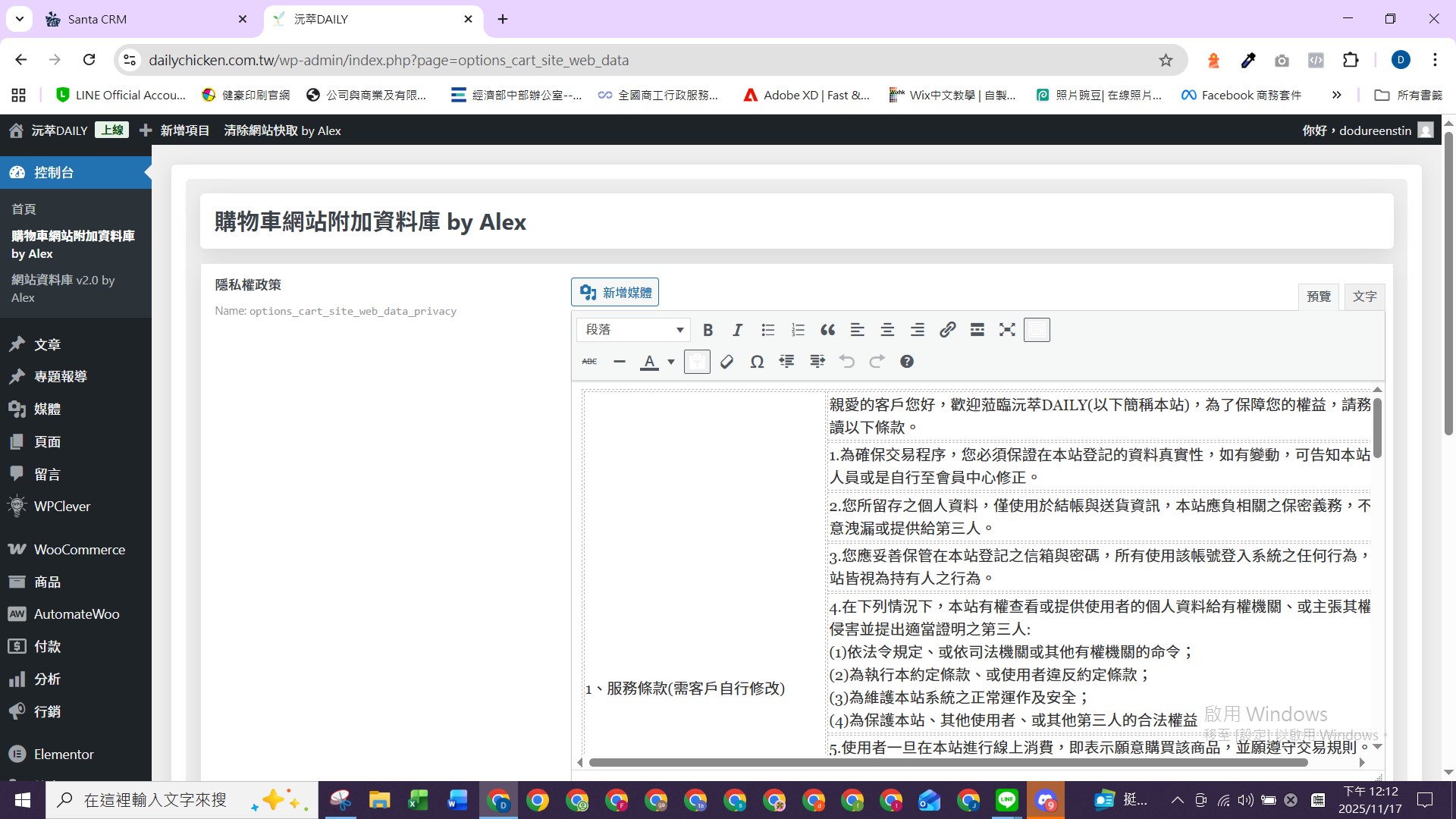This screenshot has height=819, width=1456.
Task: Click the clear formatting eraser icon
Action: tap(726, 362)
